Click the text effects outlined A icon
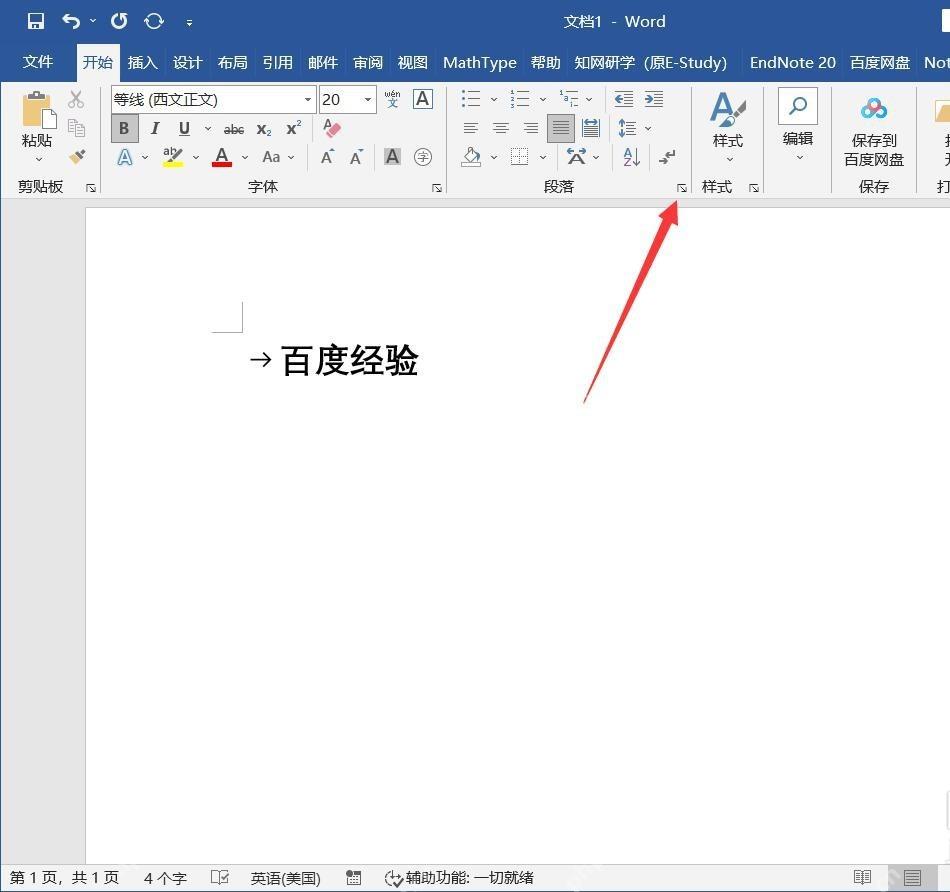This screenshot has width=950, height=892. [124, 157]
